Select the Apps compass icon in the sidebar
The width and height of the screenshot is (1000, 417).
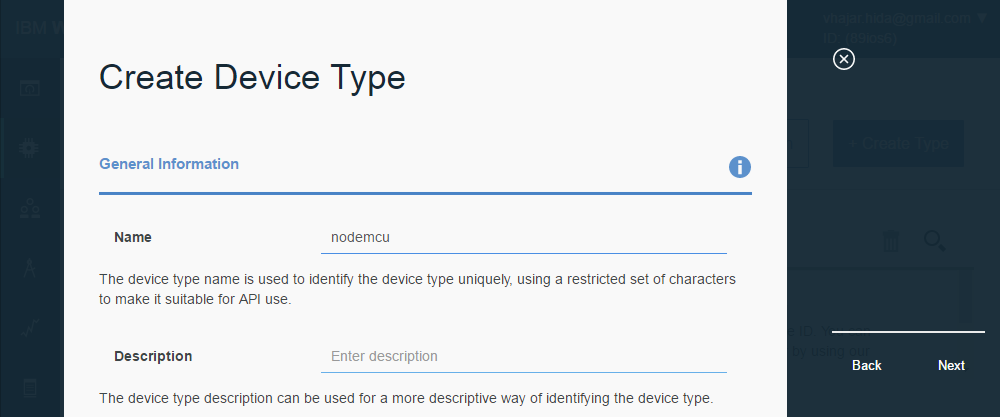pos(29,268)
